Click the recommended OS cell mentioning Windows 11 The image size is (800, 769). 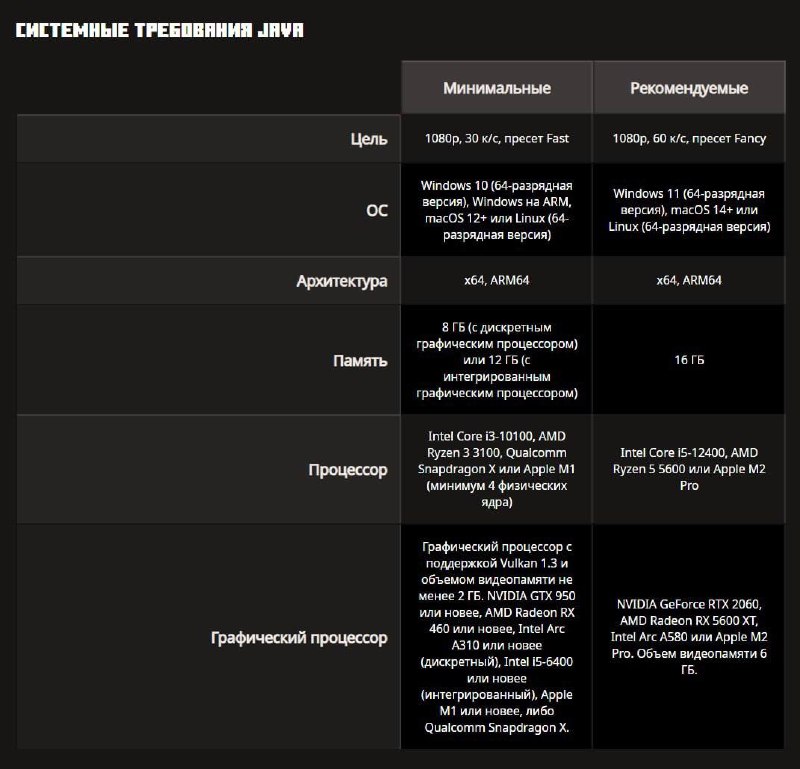[689, 210]
